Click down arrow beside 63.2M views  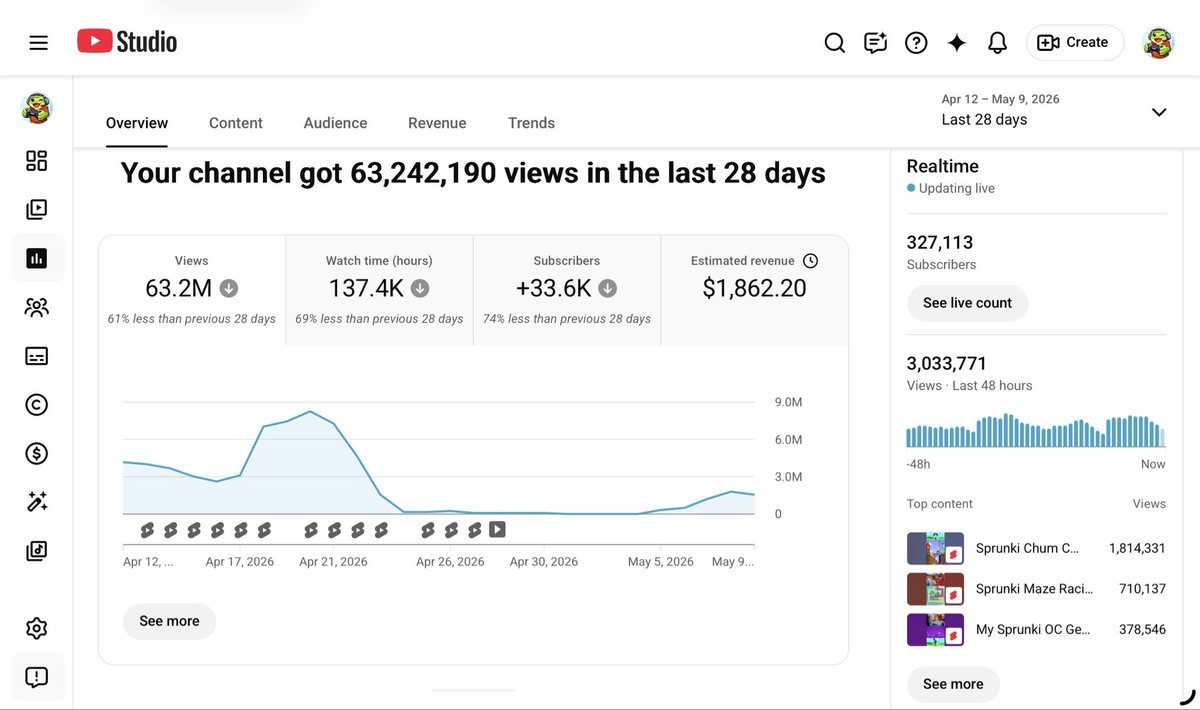tap(229, 289)
